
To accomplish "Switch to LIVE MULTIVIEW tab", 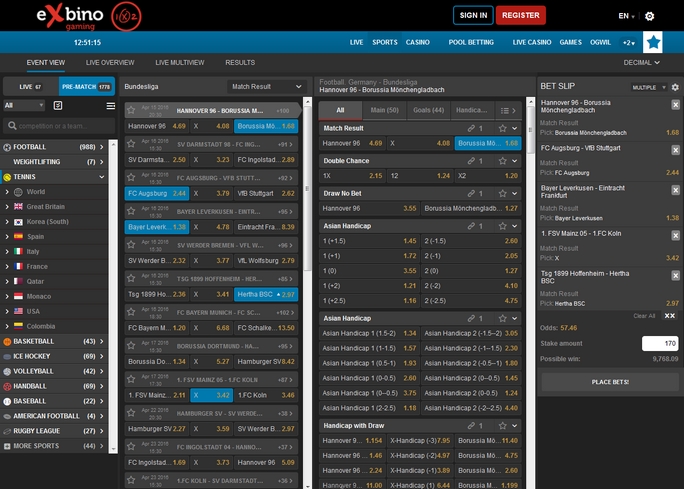I will point(180,63).
